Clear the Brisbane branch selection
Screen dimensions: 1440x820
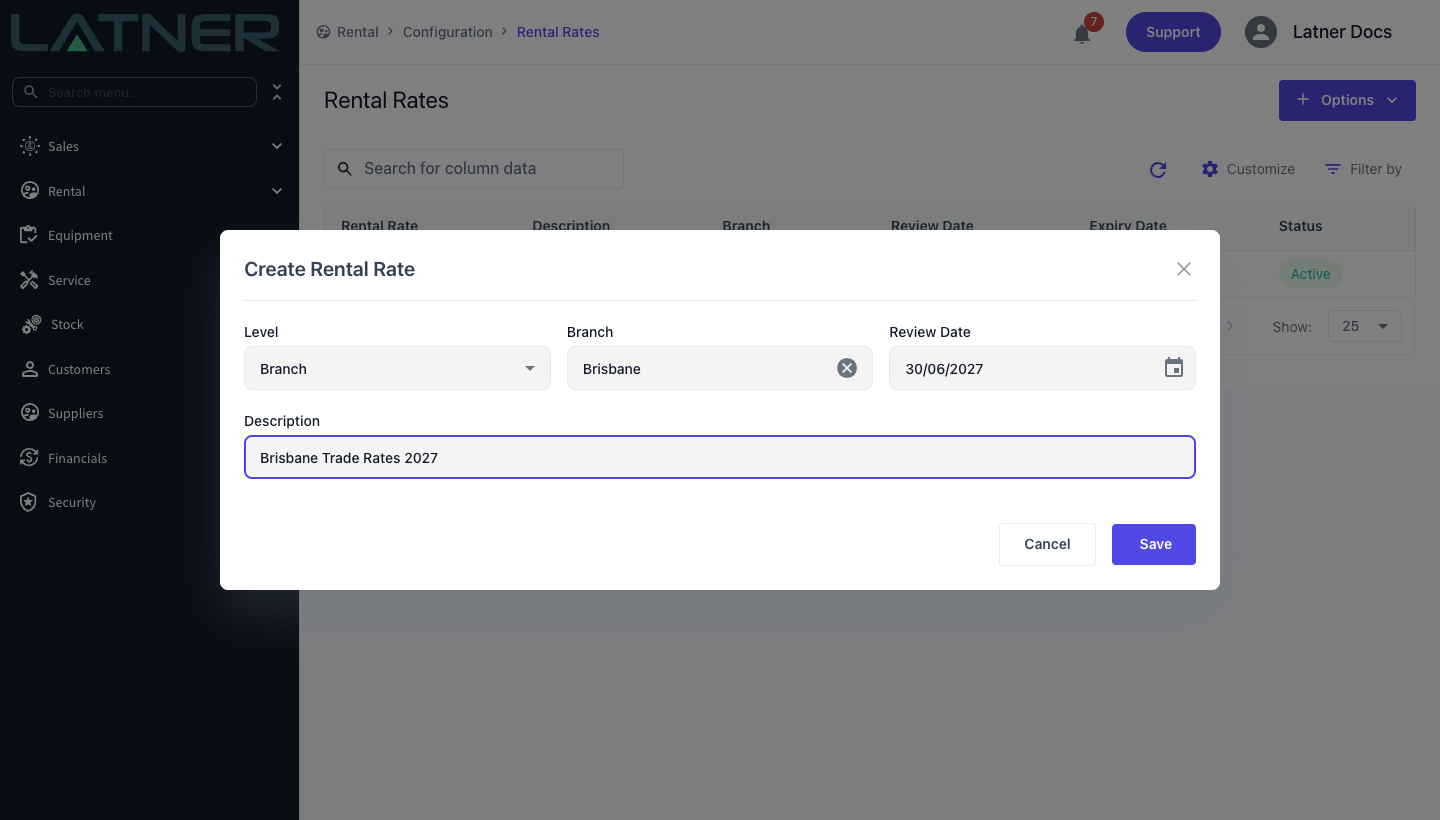click(847, 368)
